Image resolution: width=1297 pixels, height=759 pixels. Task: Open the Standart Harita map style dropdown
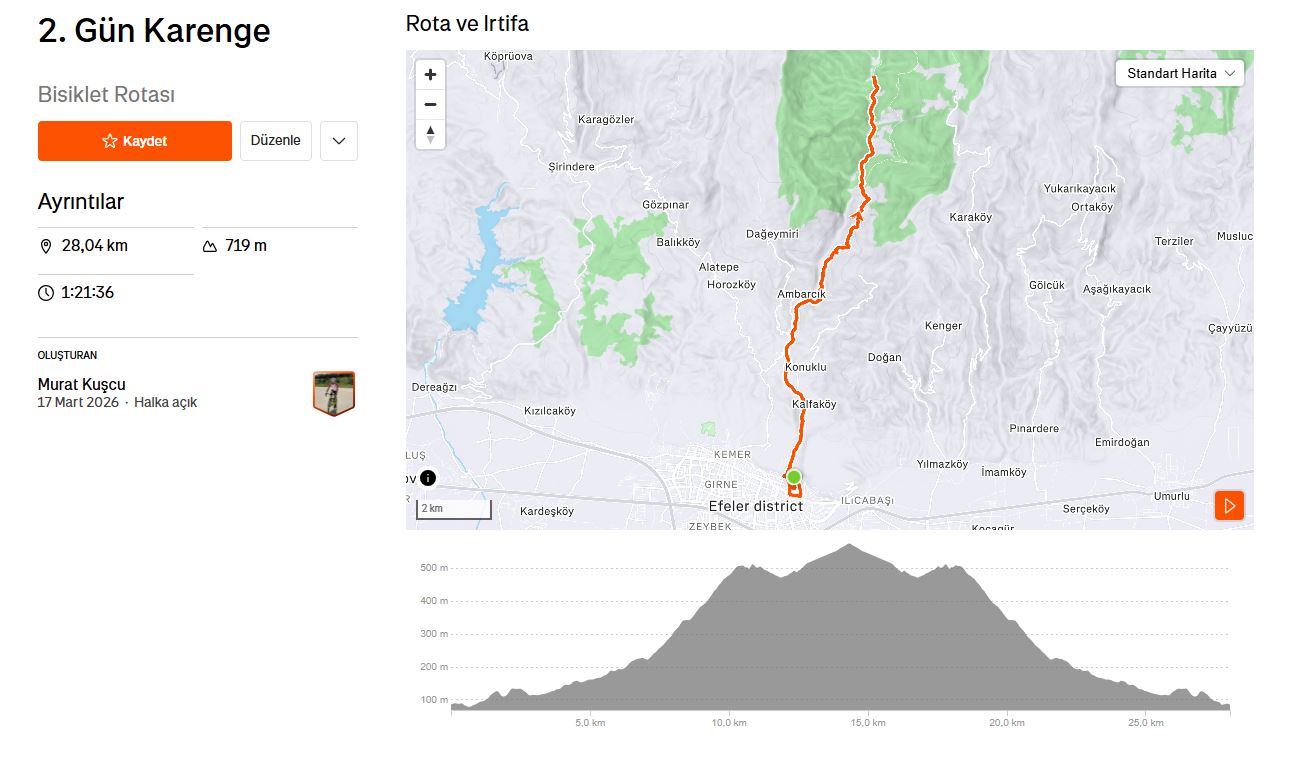coord(1180,73)
